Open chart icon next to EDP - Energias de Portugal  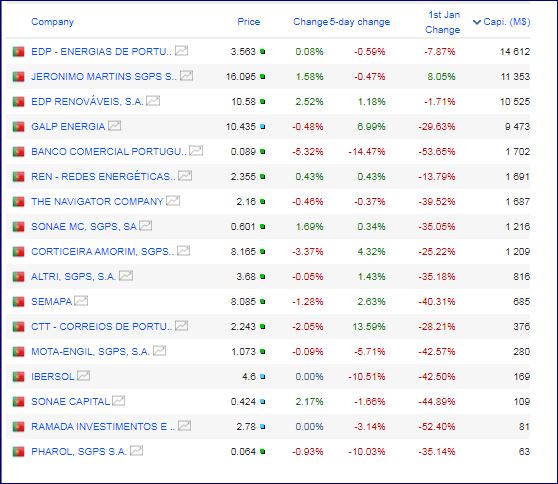[181, 51]
